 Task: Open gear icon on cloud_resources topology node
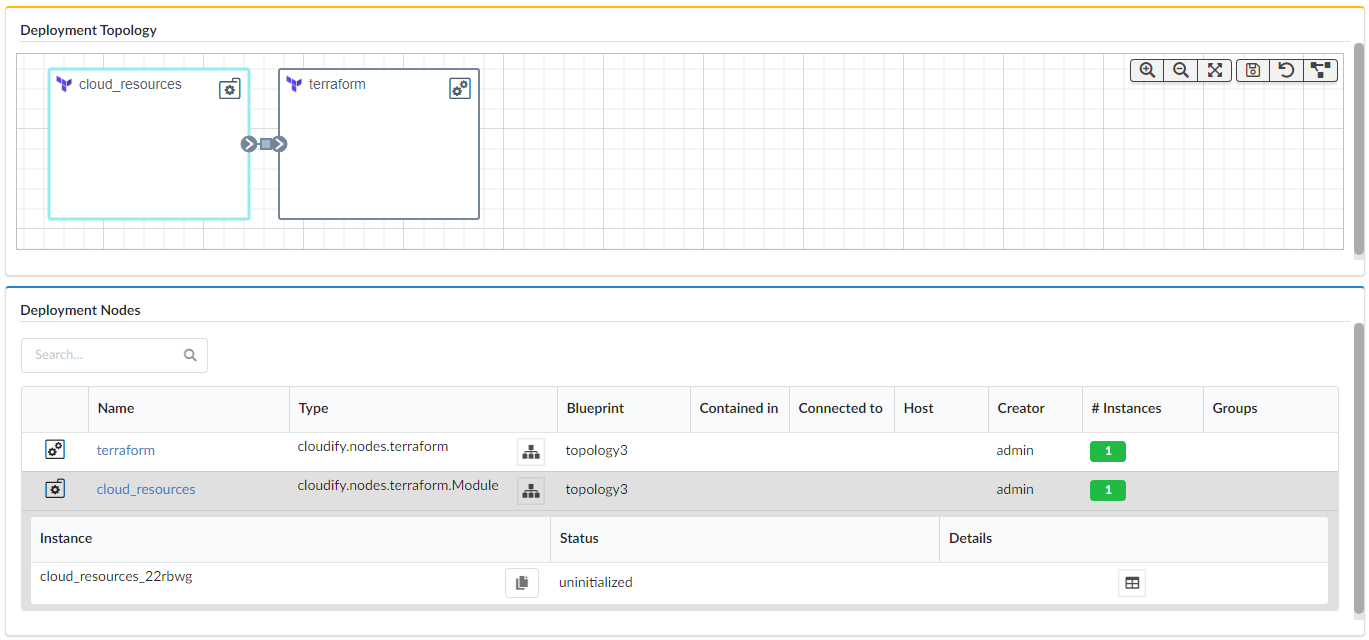tap(230, 89)
